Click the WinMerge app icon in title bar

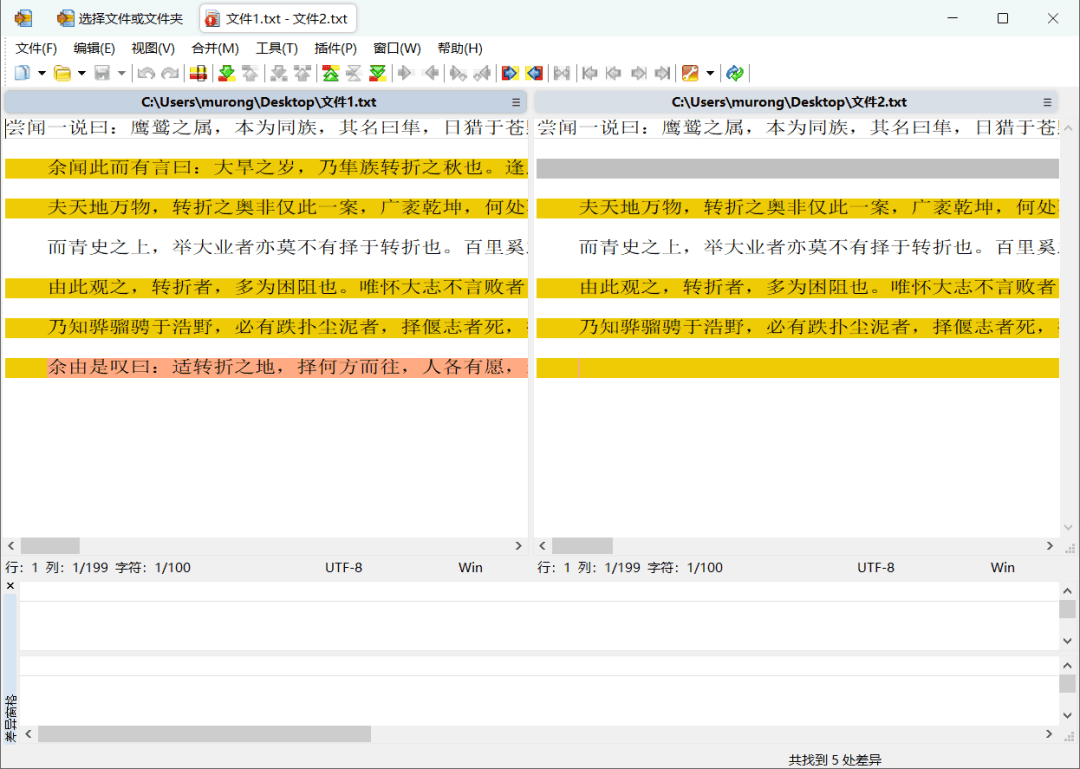tap(23, 19)
